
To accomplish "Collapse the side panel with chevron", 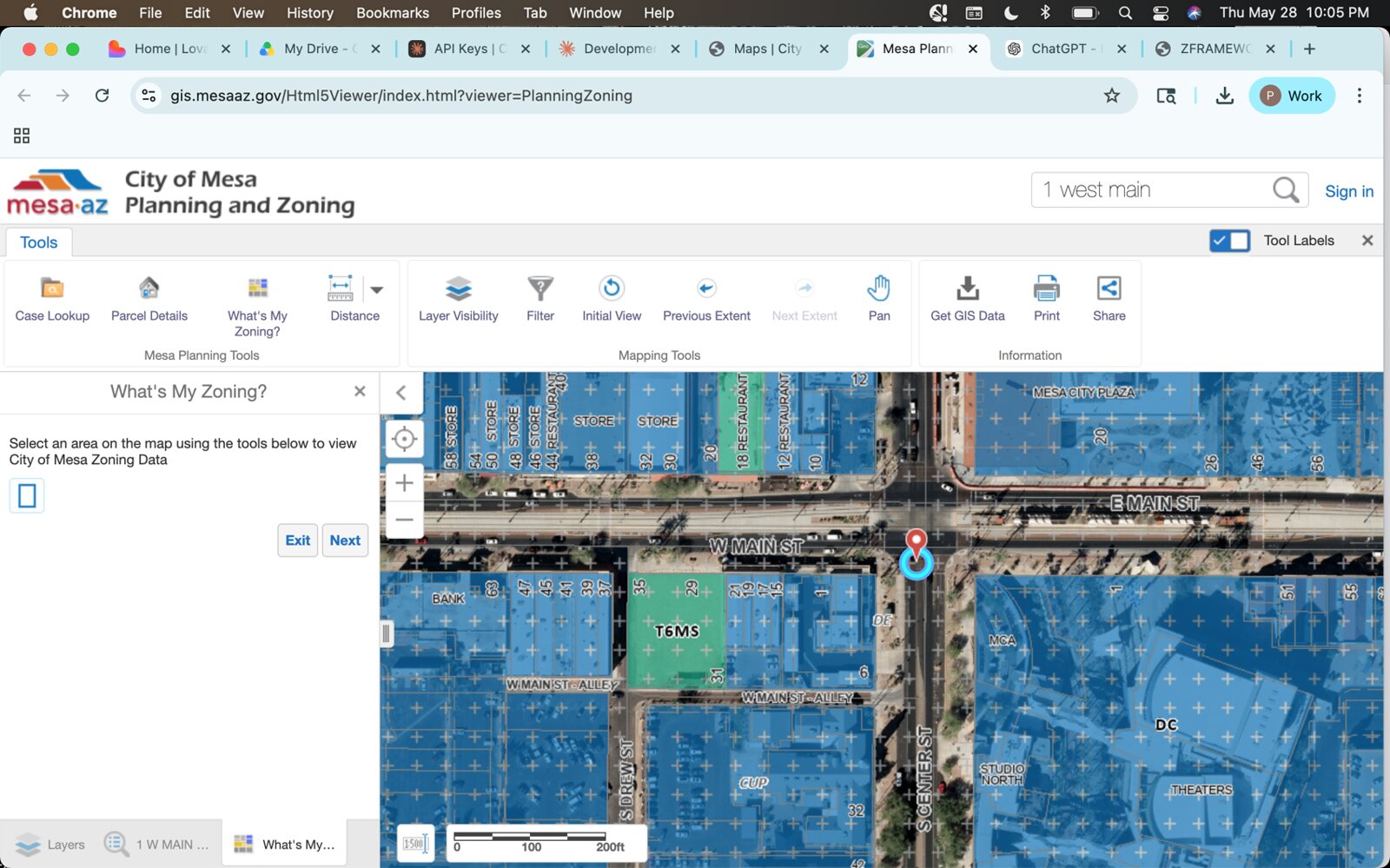I will (401, 393).
